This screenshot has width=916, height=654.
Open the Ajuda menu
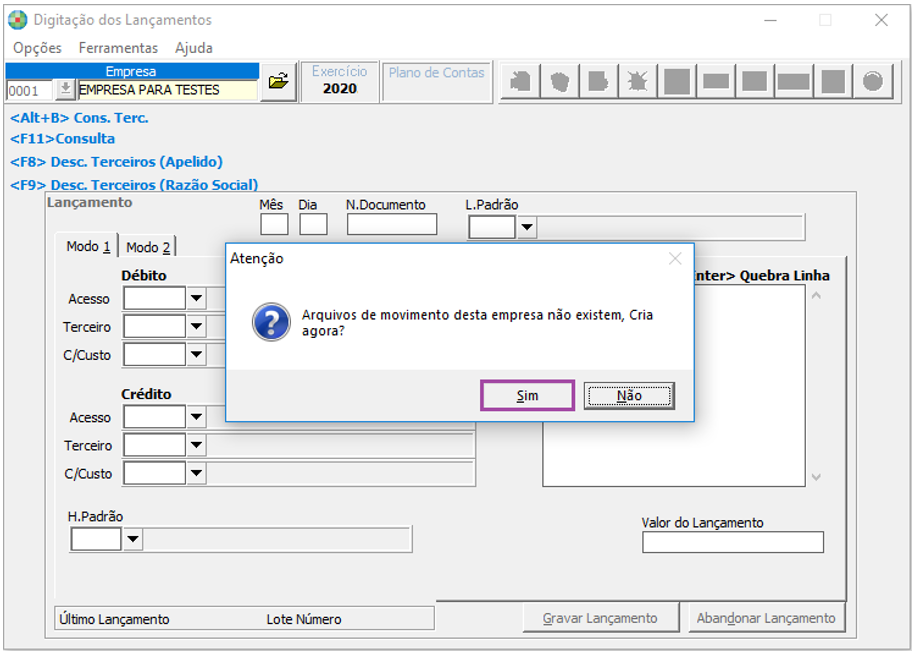point(193,48)
